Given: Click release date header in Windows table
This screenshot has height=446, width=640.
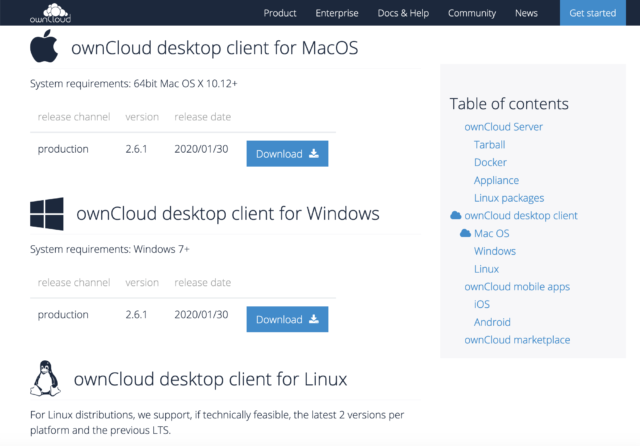Looking at the screenshot, I should pyautogui.click(x=202, y=282).
